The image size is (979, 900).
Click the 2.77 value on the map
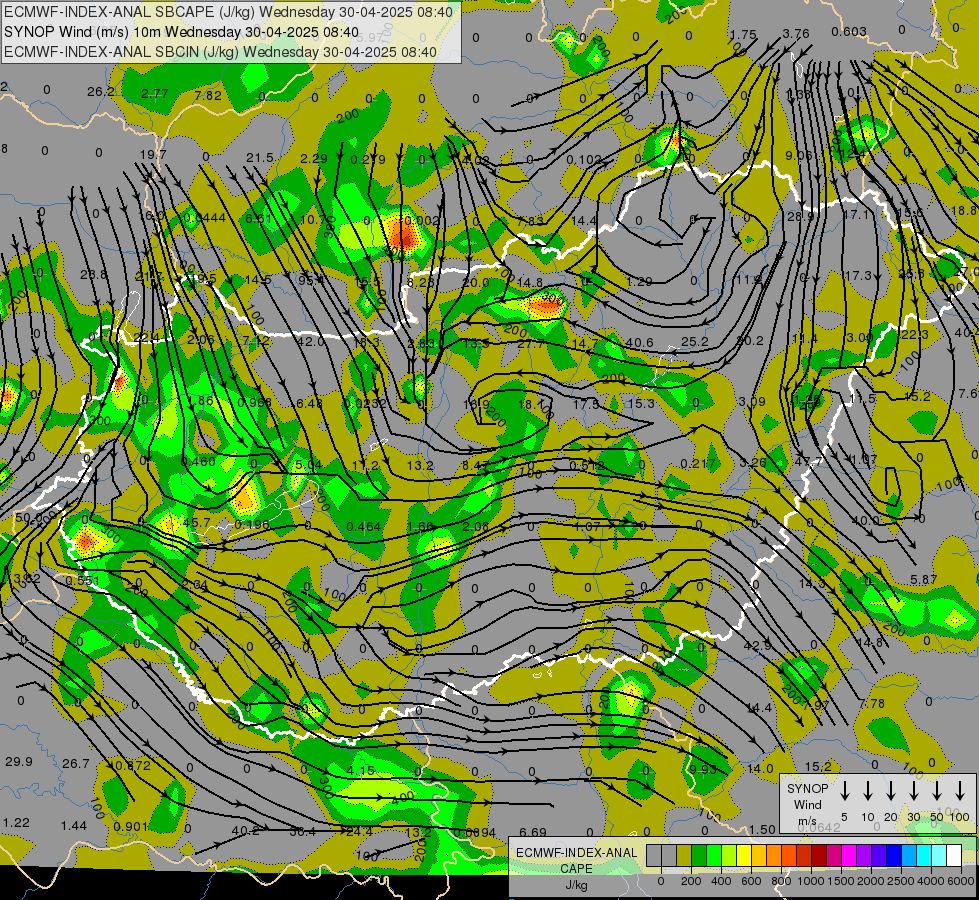155,94
